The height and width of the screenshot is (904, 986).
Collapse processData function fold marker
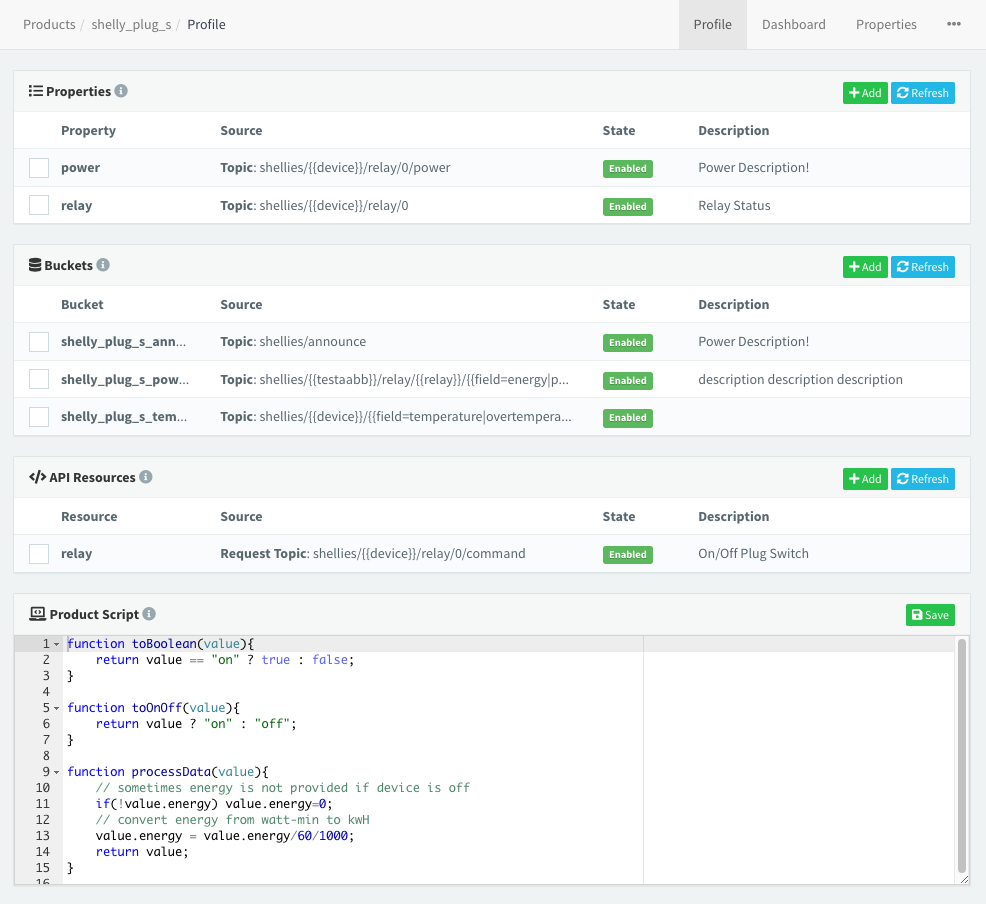coord(57,772)
